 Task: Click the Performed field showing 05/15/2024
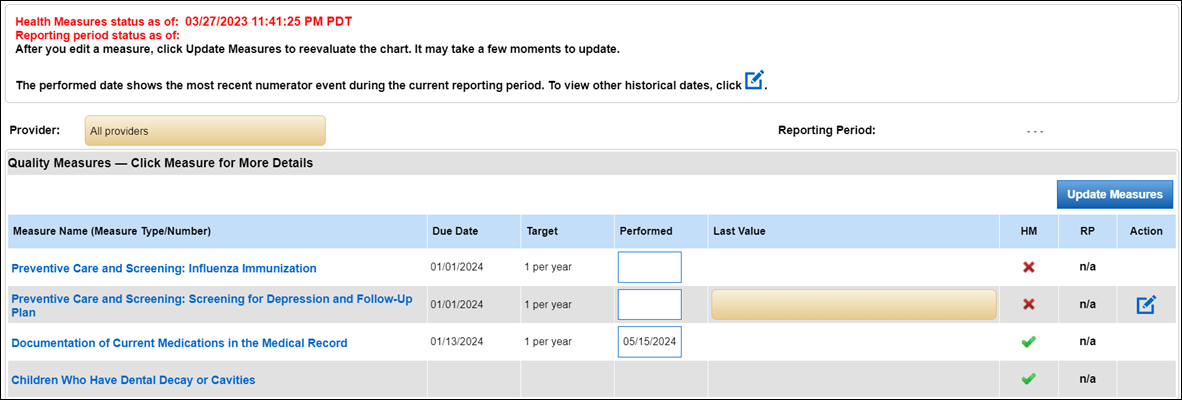click(x=649, y=341)
